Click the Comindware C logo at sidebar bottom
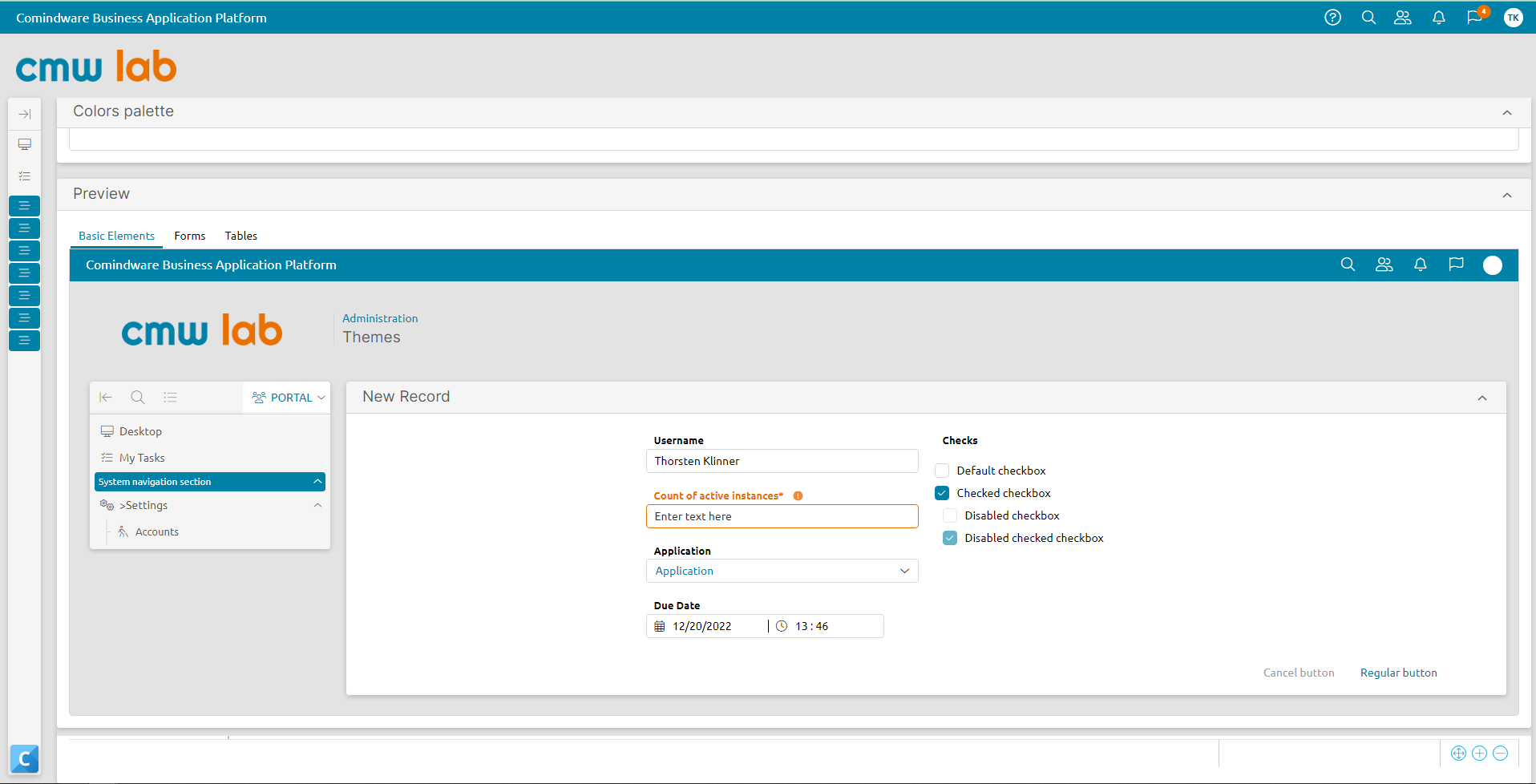The image size is (1536, 784). pos(25,758)
